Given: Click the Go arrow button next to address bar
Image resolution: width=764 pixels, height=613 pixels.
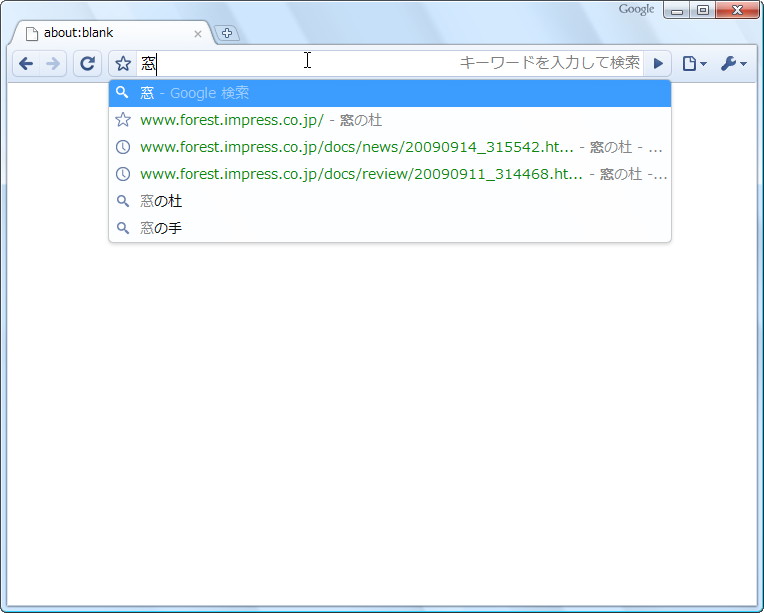Looking at the screenshot, I should (x=658, y=63).
